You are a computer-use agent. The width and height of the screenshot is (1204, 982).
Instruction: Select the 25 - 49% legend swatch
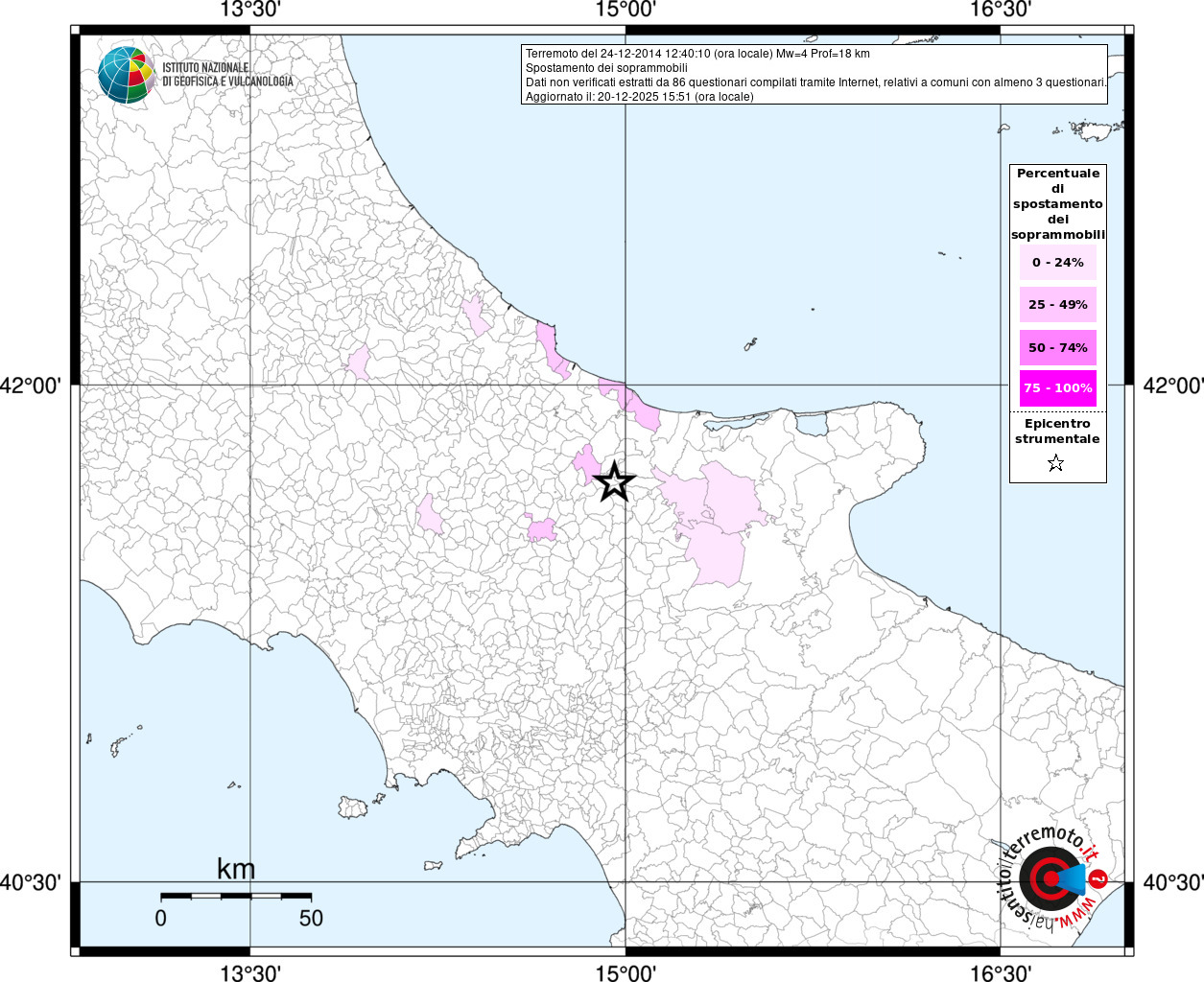click(1057, 305)
